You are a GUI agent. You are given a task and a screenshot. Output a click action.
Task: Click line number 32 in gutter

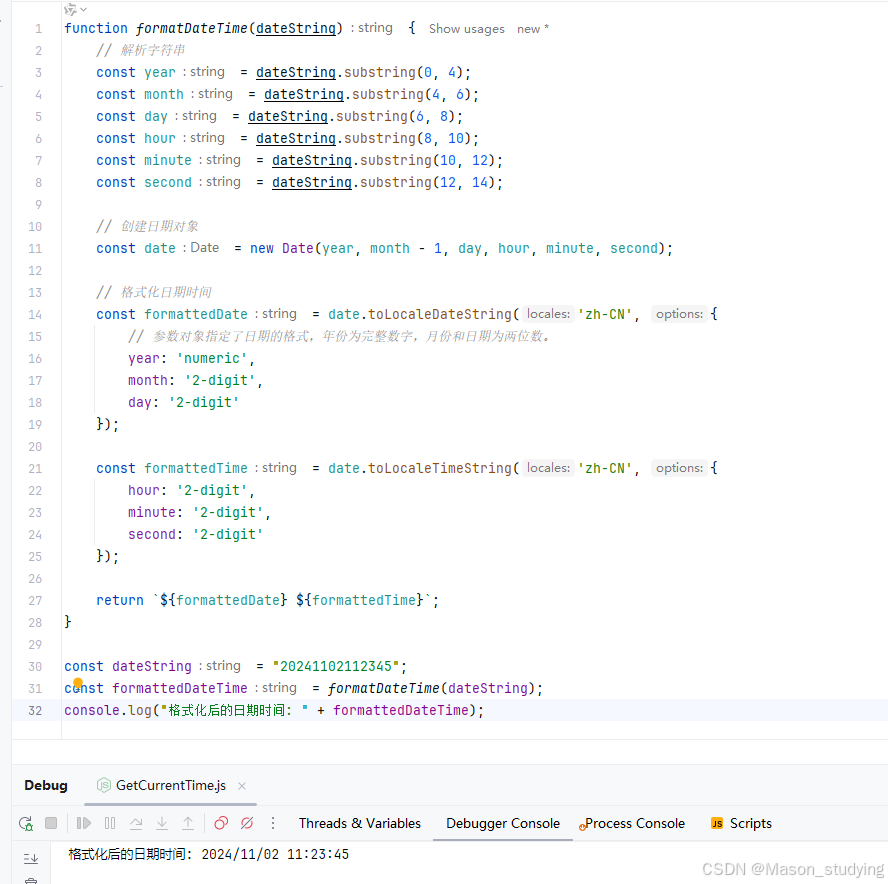point(35,710)
